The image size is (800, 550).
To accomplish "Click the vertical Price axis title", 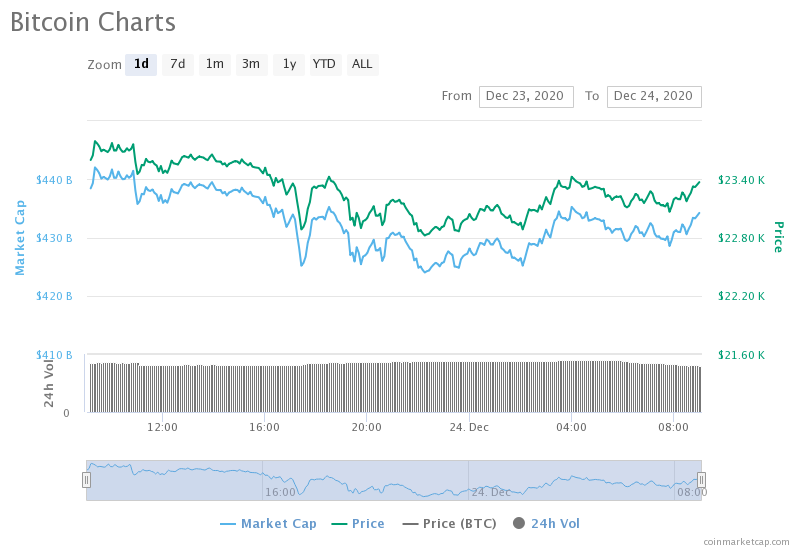I will (779, 237).
